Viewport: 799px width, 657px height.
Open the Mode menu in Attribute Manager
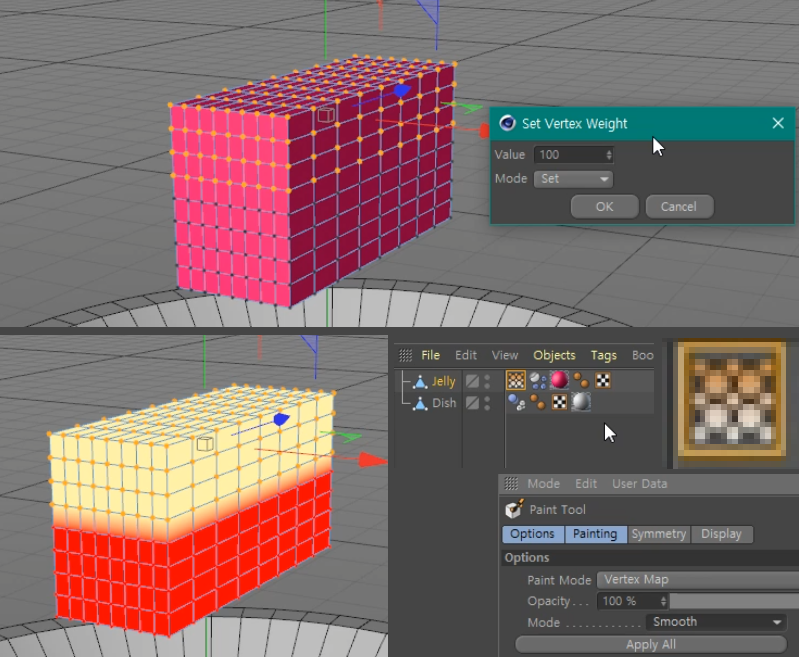coord(543,484)
